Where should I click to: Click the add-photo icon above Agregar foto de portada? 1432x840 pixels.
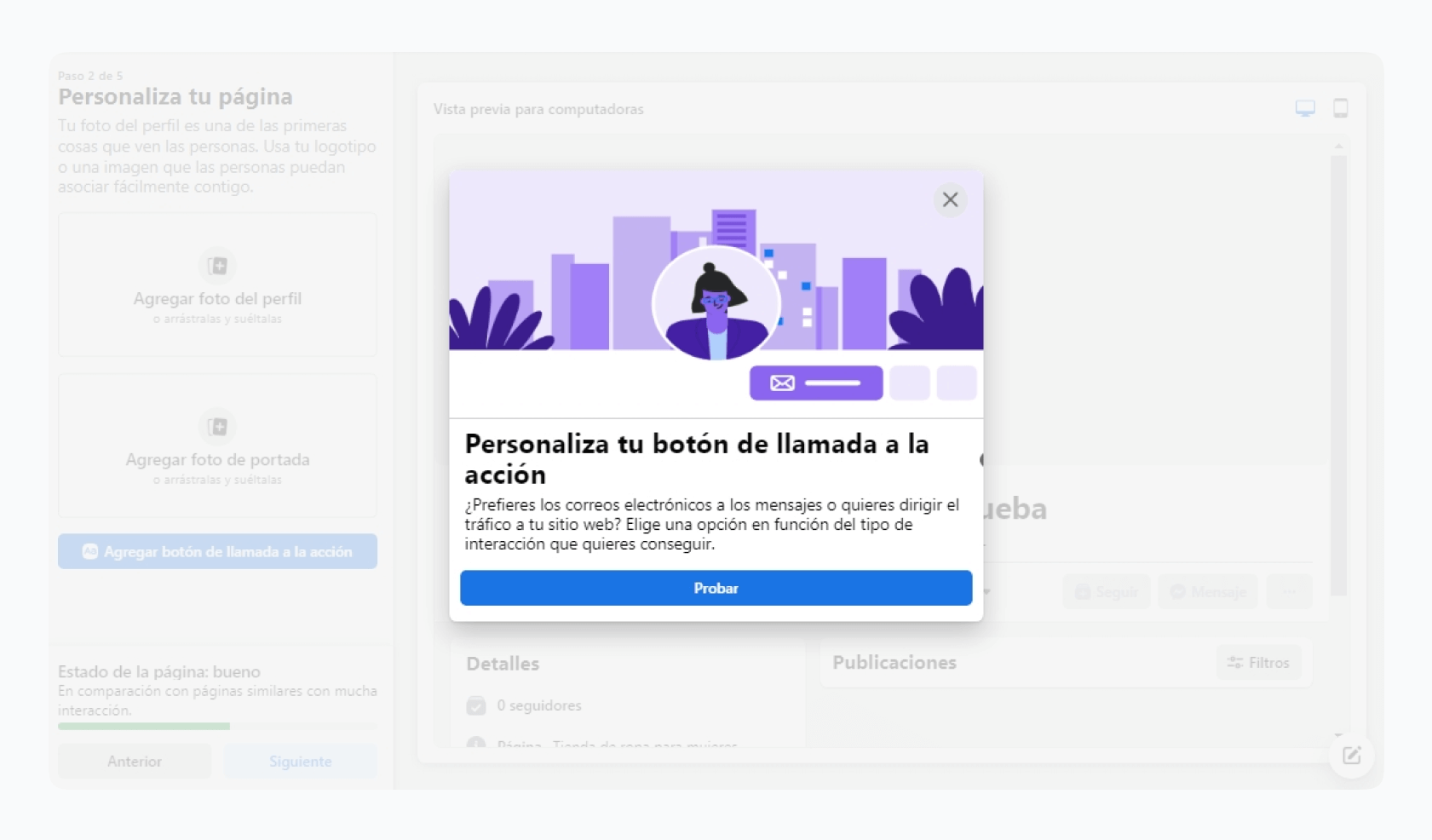(217, 427)
